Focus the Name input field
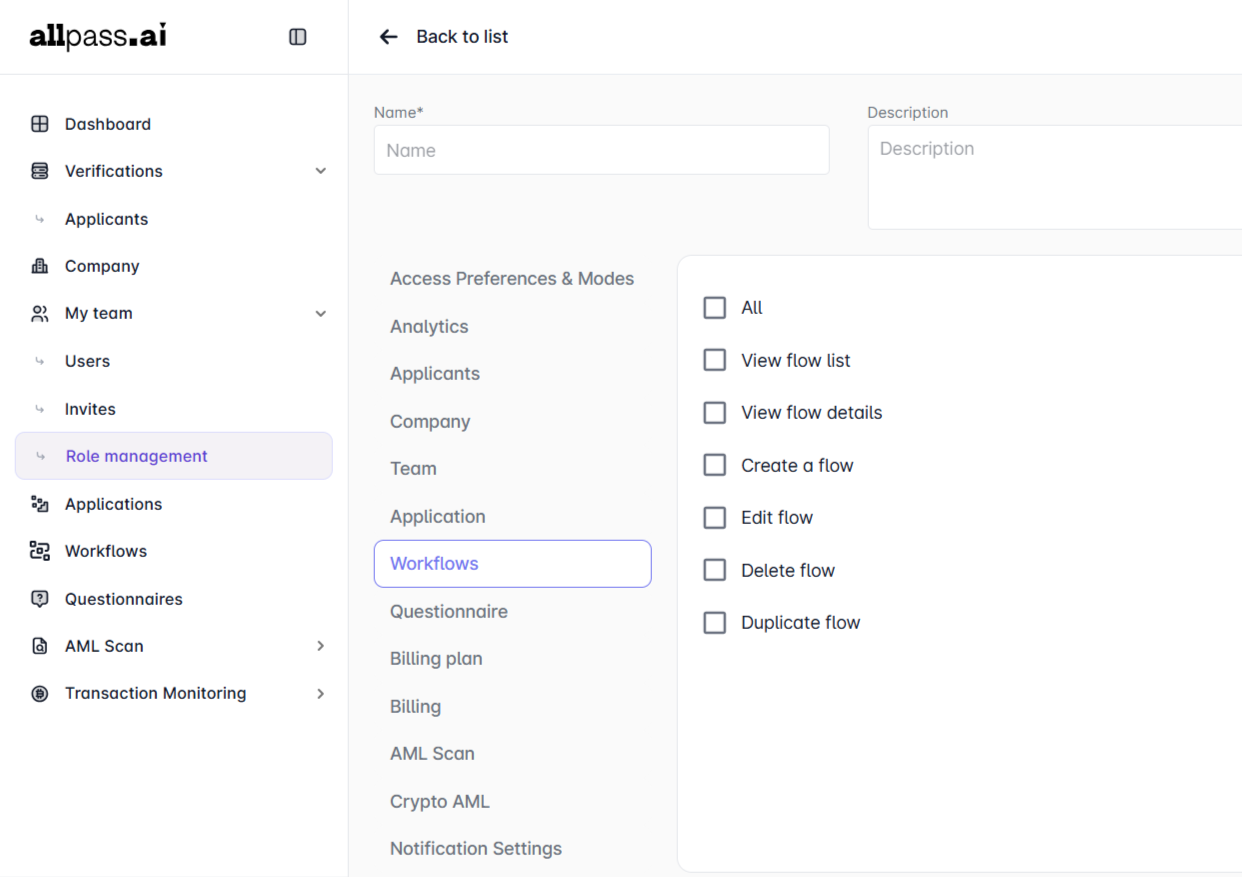 pyautogui.click(x=601, y=151)
